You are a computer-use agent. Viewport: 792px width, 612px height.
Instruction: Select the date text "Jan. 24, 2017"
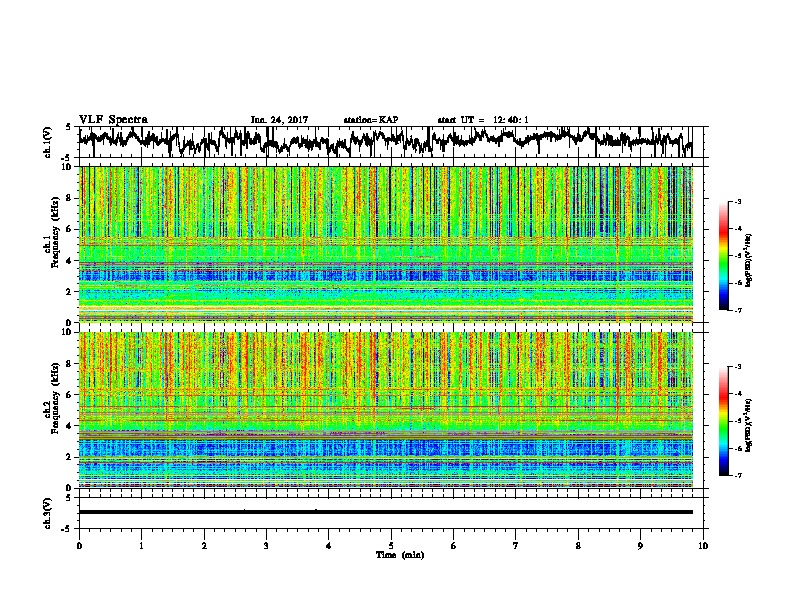pyautogui.click(x=279, y=120)
